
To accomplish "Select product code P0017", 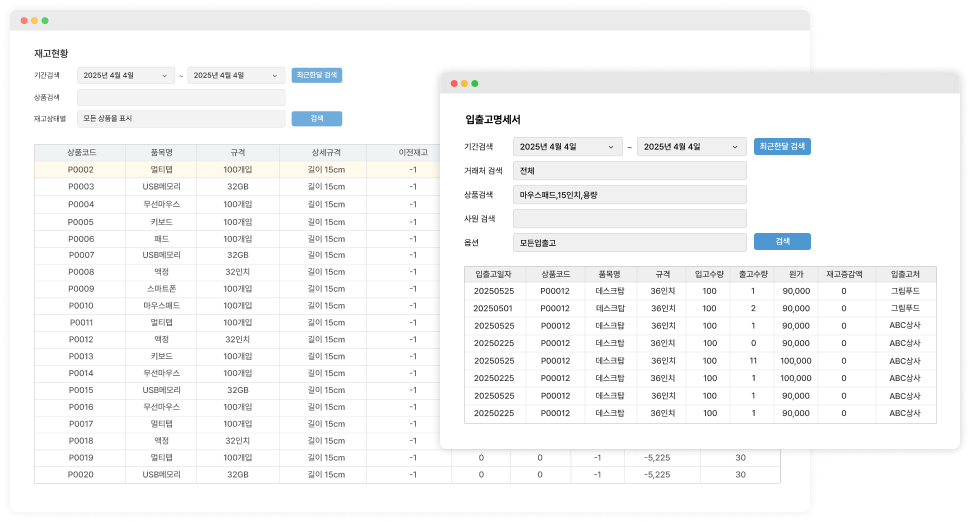I will [x=81, y=424].
